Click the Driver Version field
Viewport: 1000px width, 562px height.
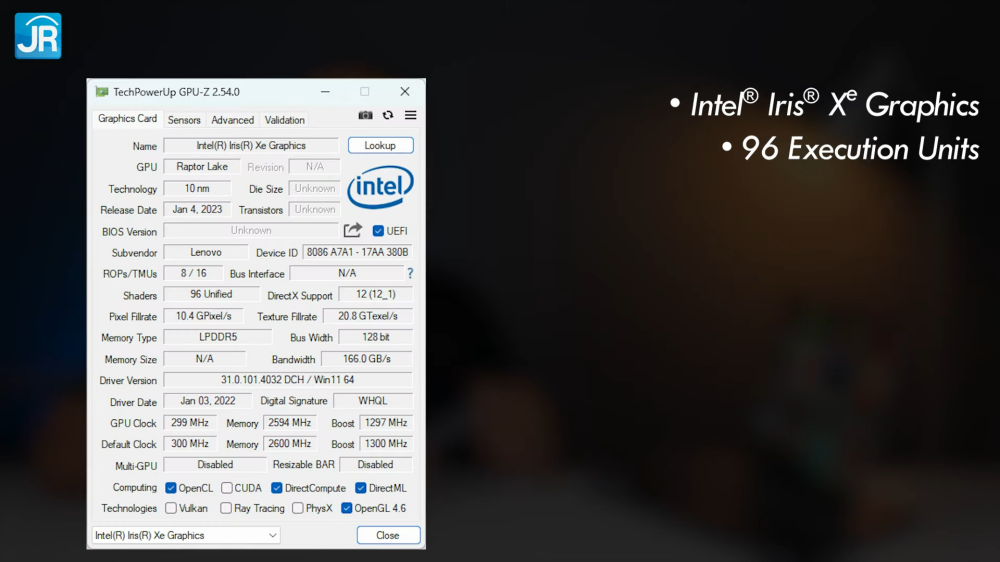pos(288,380)
